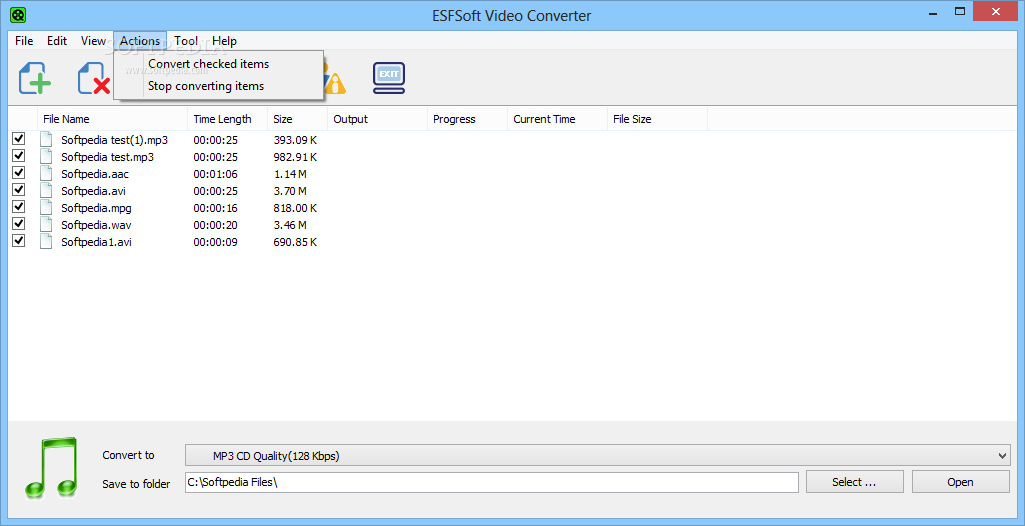The height and width of the screenshot is (526, 1025).
Task: Click the file icon beside Softpedia.aac
Action: point(46,173)
